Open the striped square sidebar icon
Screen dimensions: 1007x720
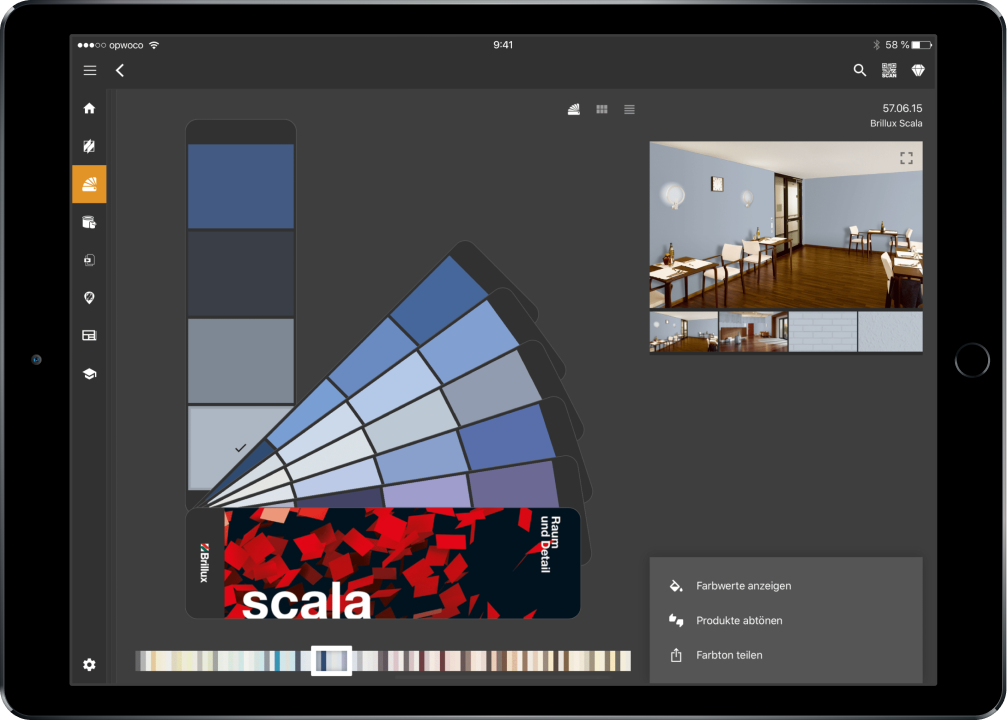[89, 146]
